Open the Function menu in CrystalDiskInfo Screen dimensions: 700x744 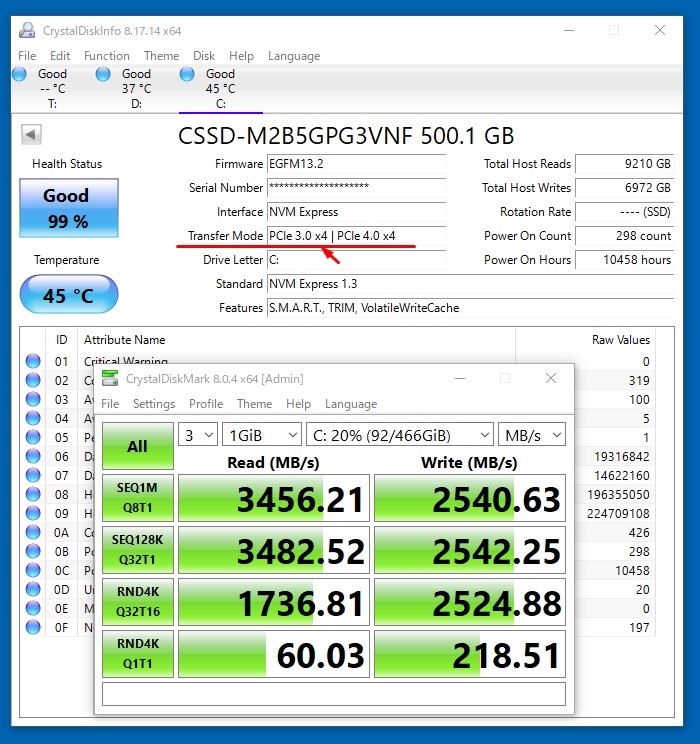[106, 56]
